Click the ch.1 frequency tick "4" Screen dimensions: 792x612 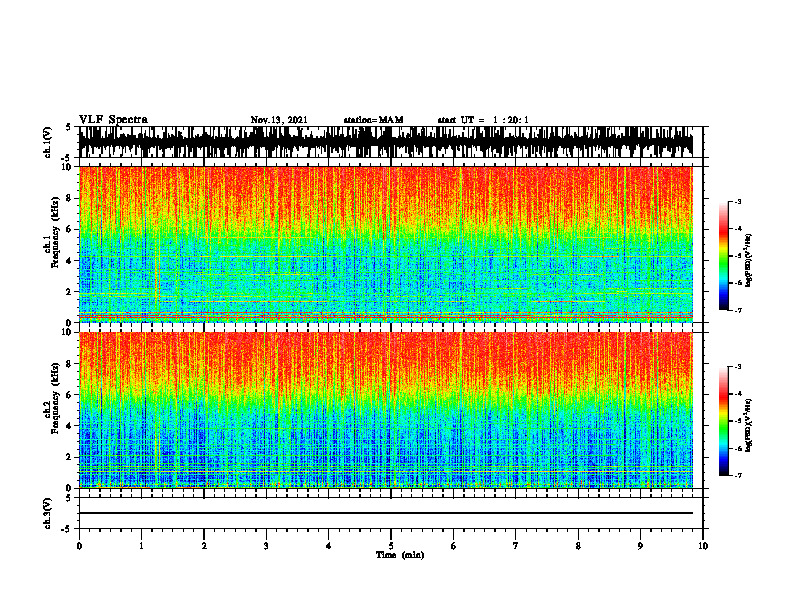tap(69, 261)
